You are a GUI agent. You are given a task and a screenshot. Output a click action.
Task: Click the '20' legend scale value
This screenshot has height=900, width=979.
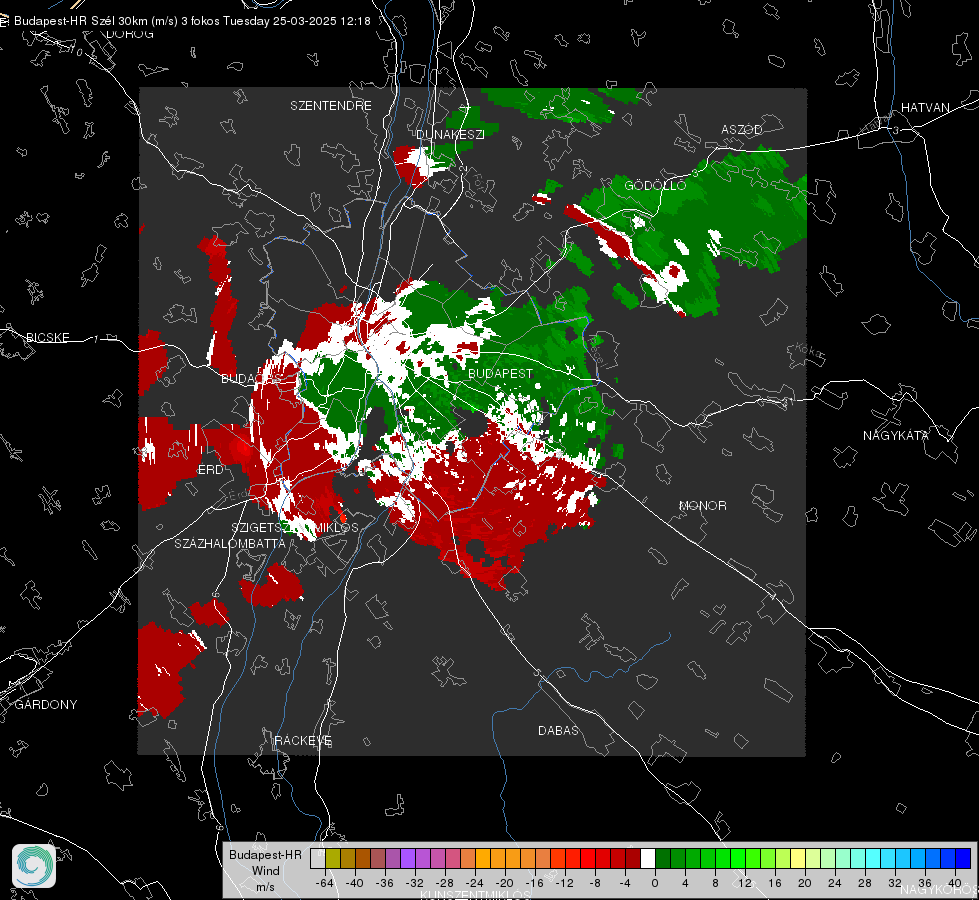click(x=805, y=883)
